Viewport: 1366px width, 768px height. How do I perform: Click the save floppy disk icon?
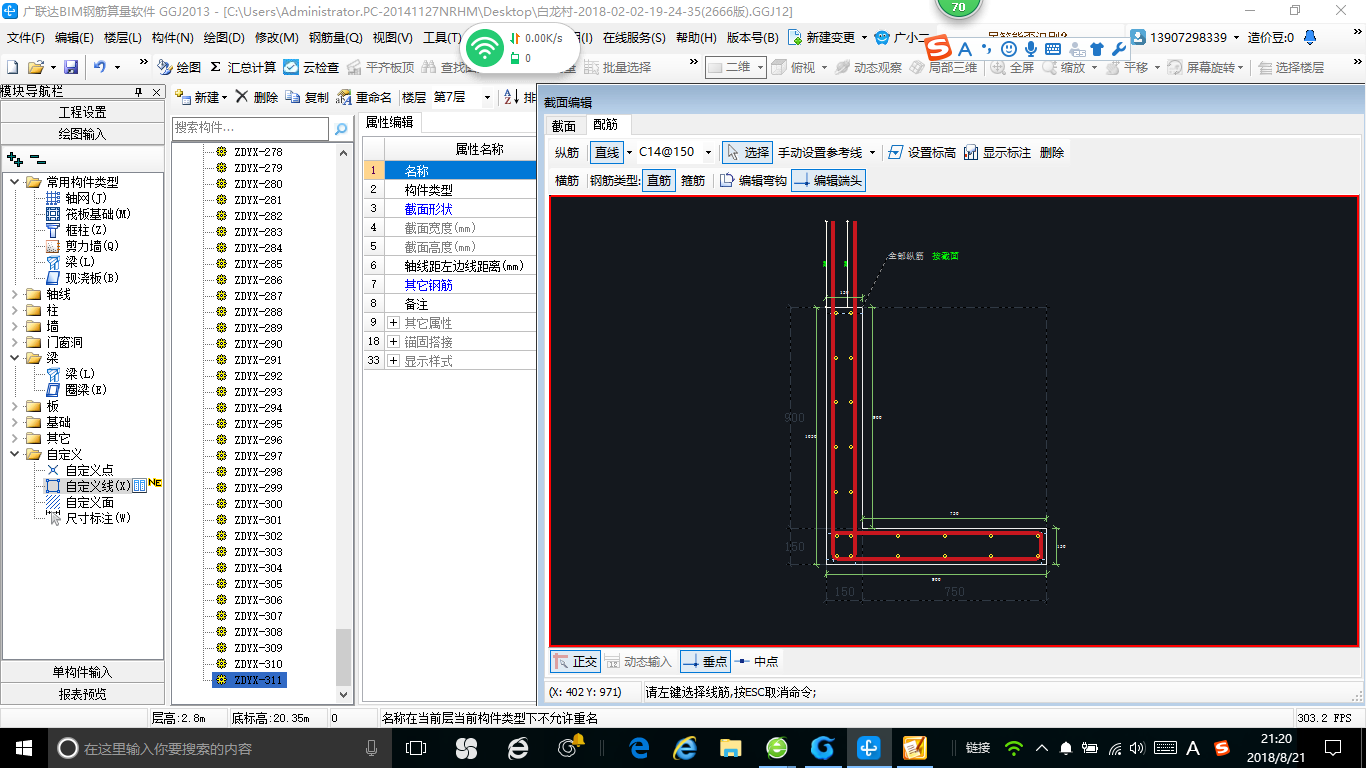point(71,67)
